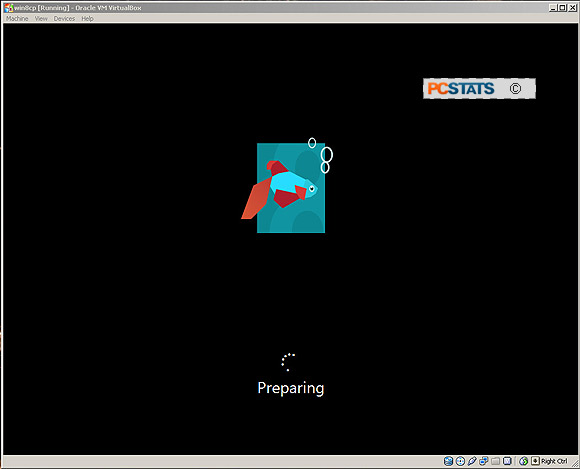The height and width of the screenshot is (469, 580).
Task: Click the keyboard capture arrow icon
Action: (535, 461)
